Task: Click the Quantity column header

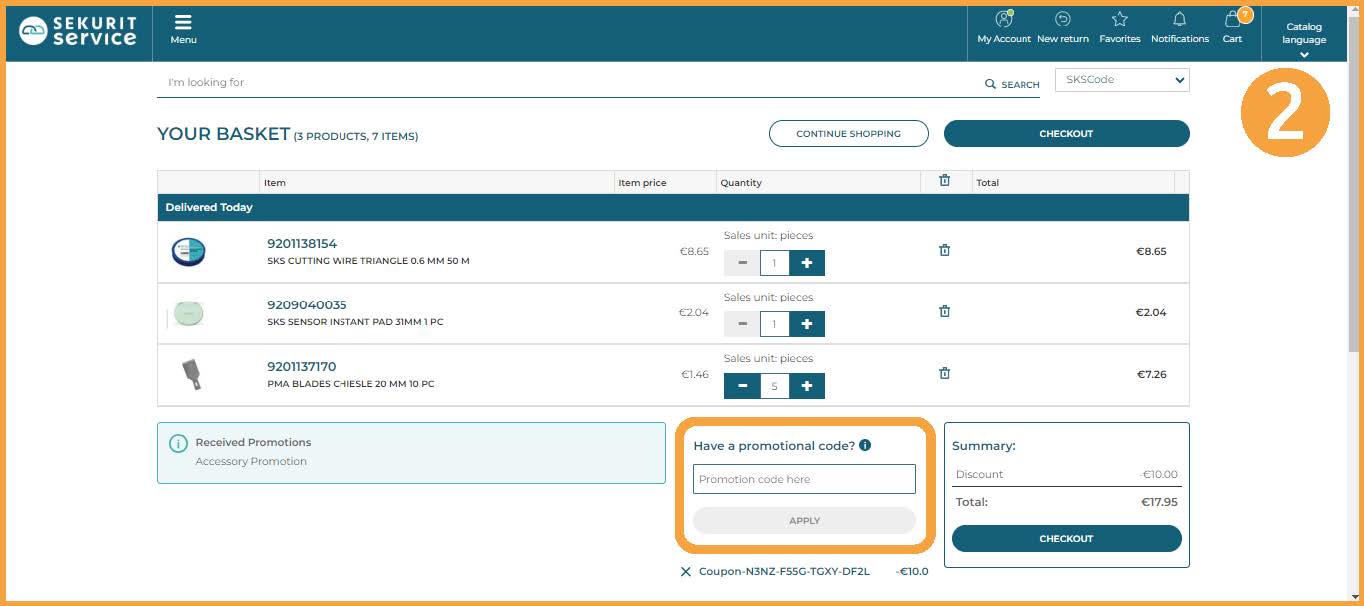Action: click(741, 183)
